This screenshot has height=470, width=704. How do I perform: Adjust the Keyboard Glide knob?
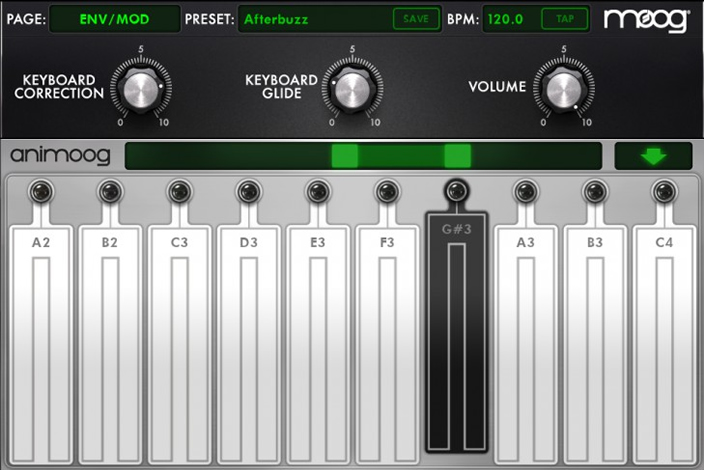pos(352,89)
